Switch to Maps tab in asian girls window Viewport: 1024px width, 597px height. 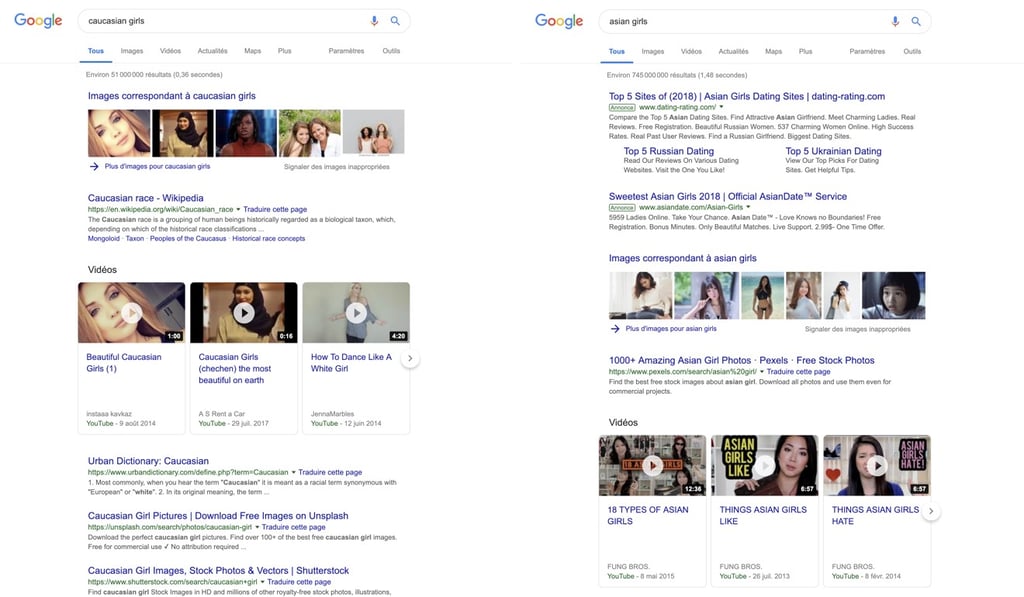(774, 52)
